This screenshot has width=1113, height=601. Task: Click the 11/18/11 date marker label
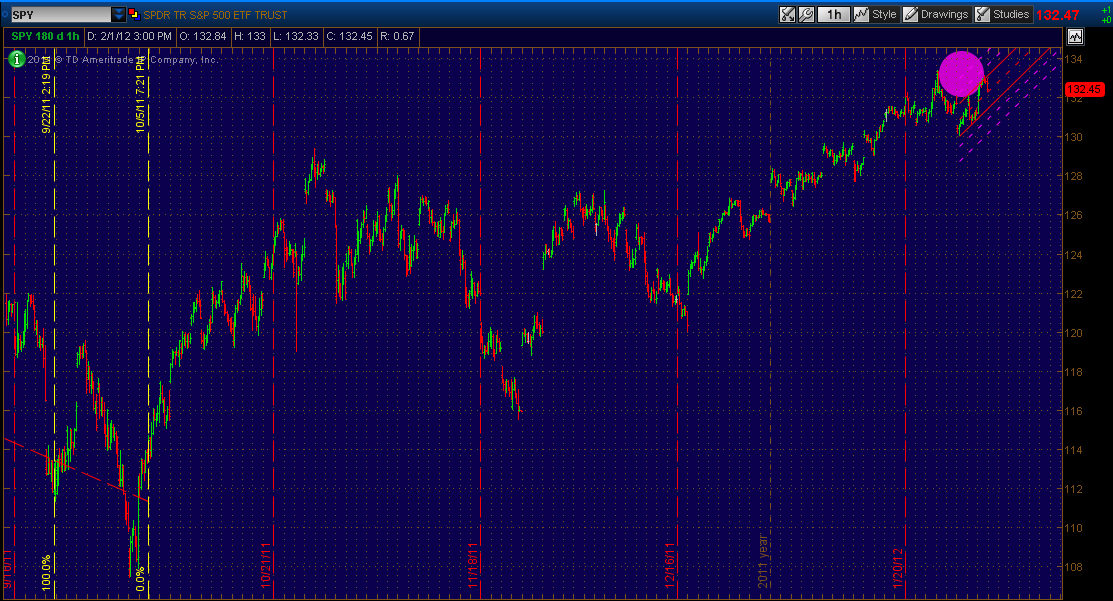pos(472,566)
